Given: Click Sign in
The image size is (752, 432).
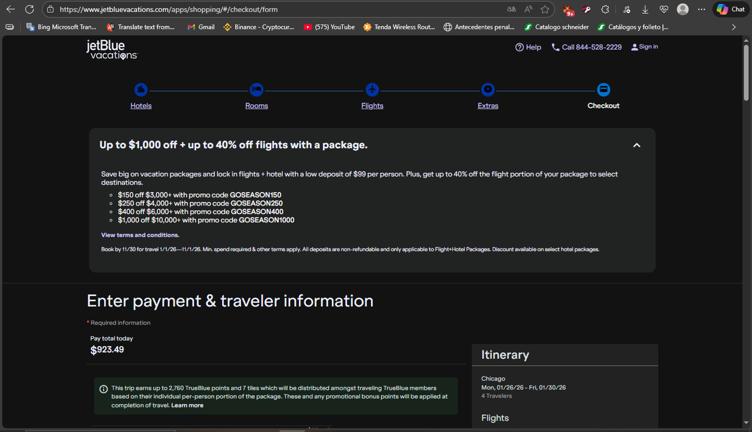Looking at the screenshot, I should [x=644, y=47].
